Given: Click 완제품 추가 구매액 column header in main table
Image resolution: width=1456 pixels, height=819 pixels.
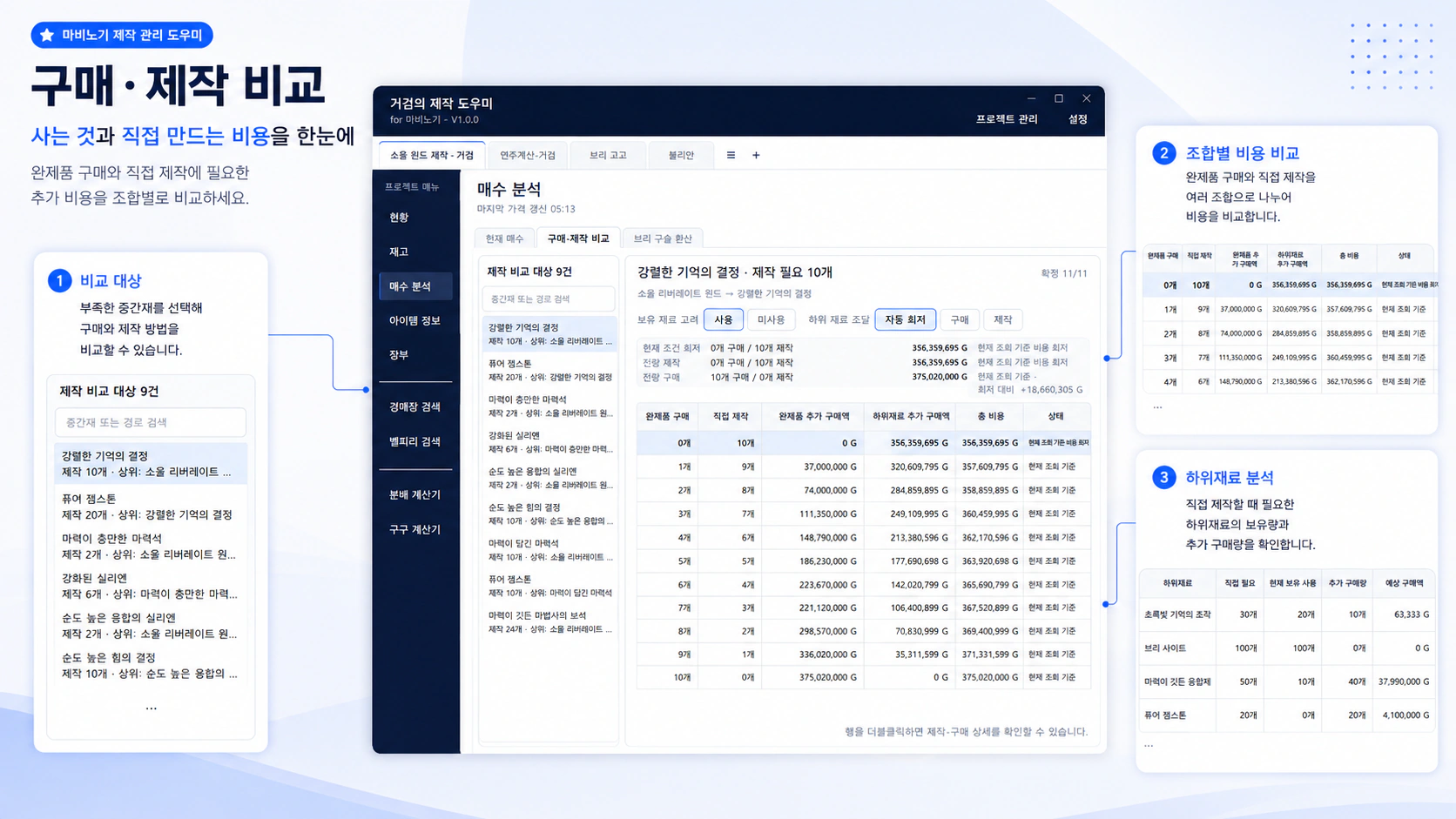Looking at the screenshot, I should [x=812, y=416].
